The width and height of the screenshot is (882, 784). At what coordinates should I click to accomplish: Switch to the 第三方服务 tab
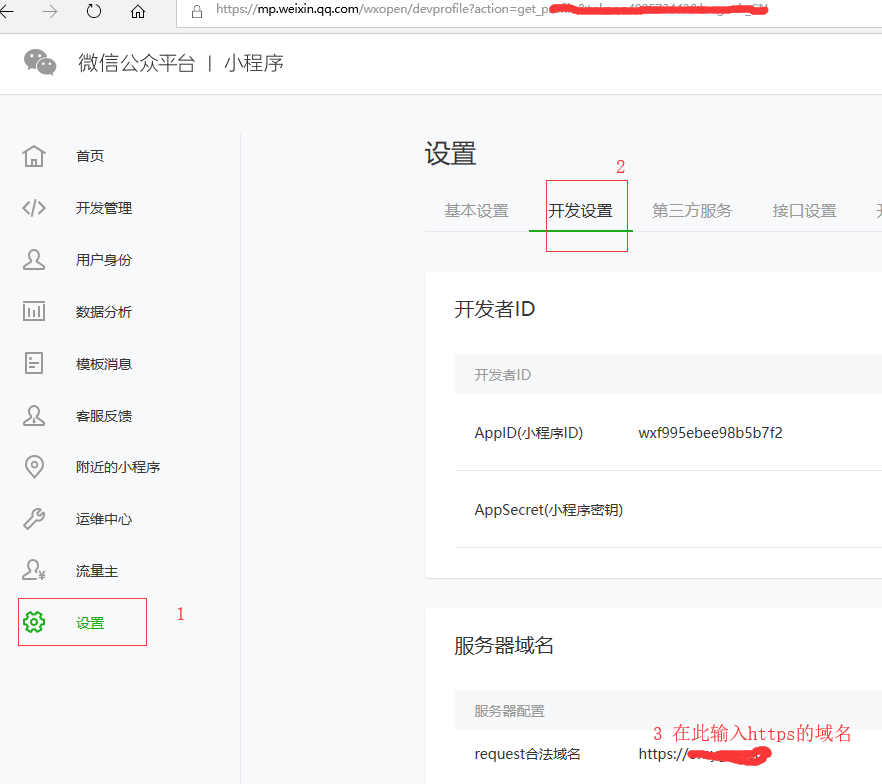pyautogui.click(x=692, y=210)
